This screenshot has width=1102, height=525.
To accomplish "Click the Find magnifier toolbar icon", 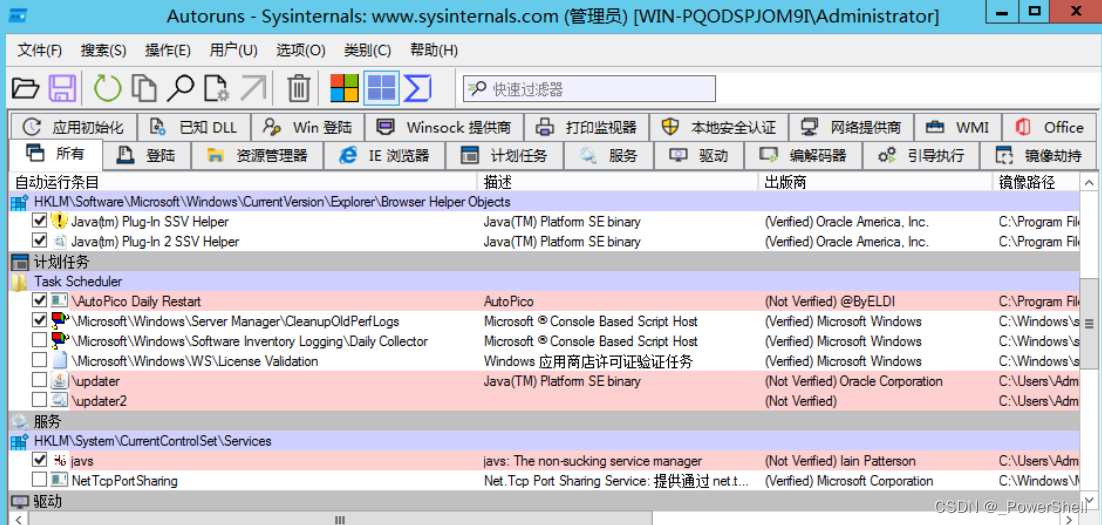I will click(x=180, y=89).
